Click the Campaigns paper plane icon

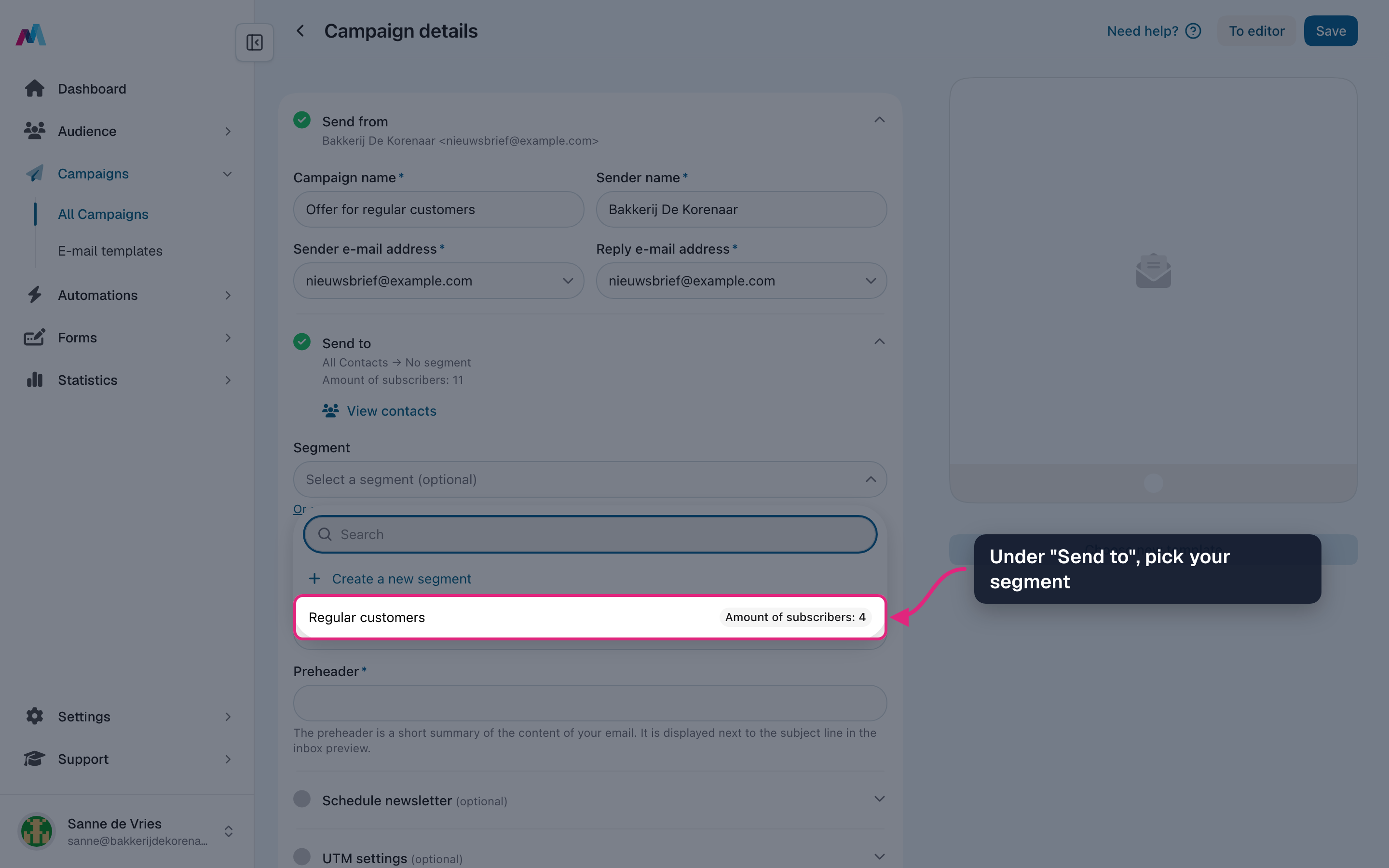tap(34, 174)
